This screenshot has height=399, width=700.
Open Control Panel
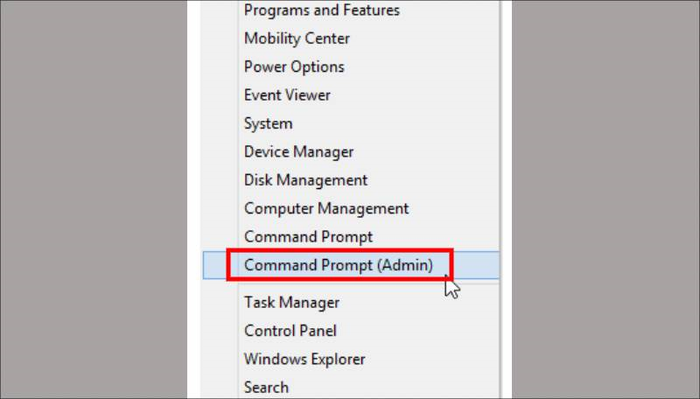290,331
